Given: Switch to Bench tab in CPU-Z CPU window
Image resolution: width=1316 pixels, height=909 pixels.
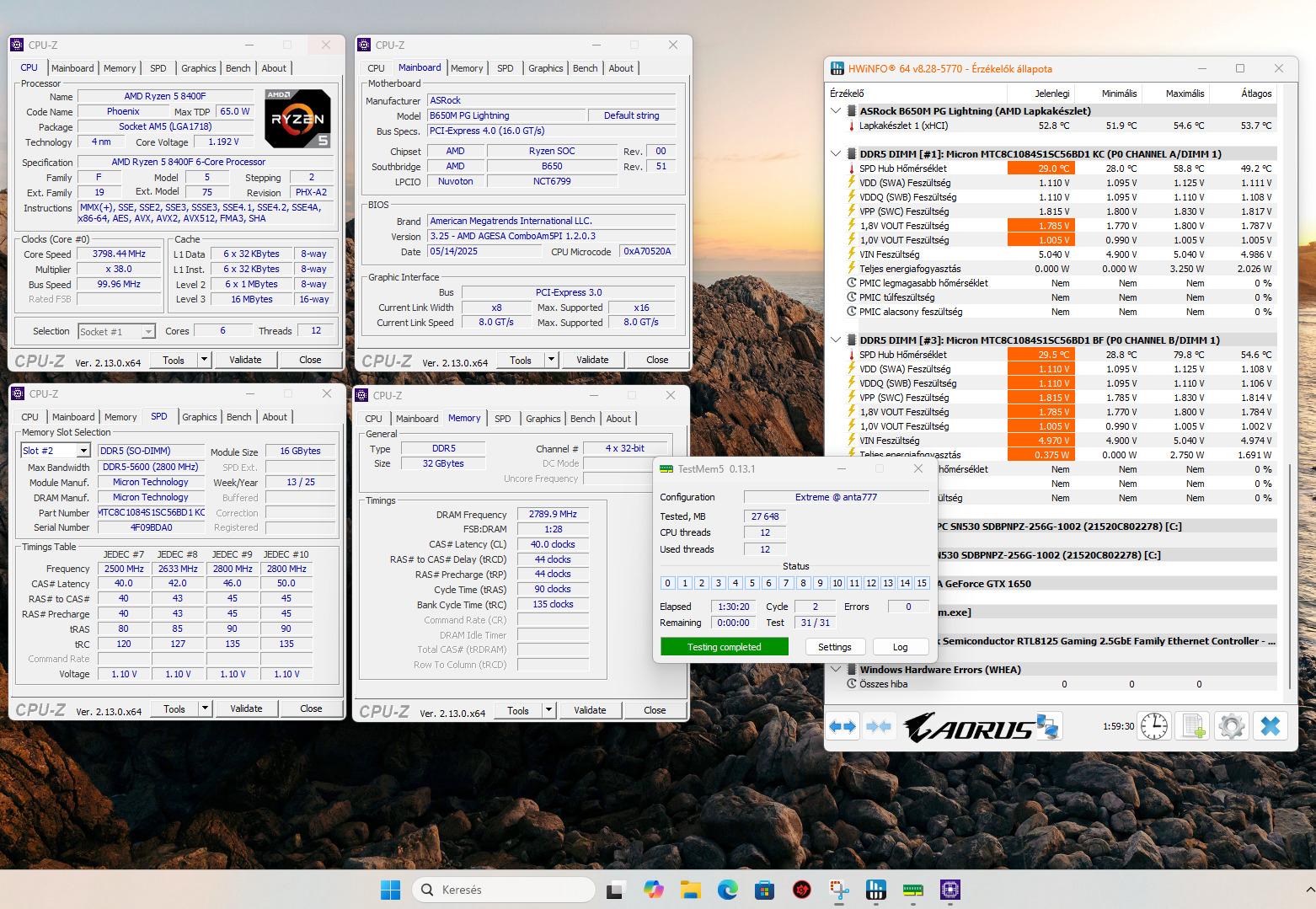Looking at the screenshot, I should [238, 68].
